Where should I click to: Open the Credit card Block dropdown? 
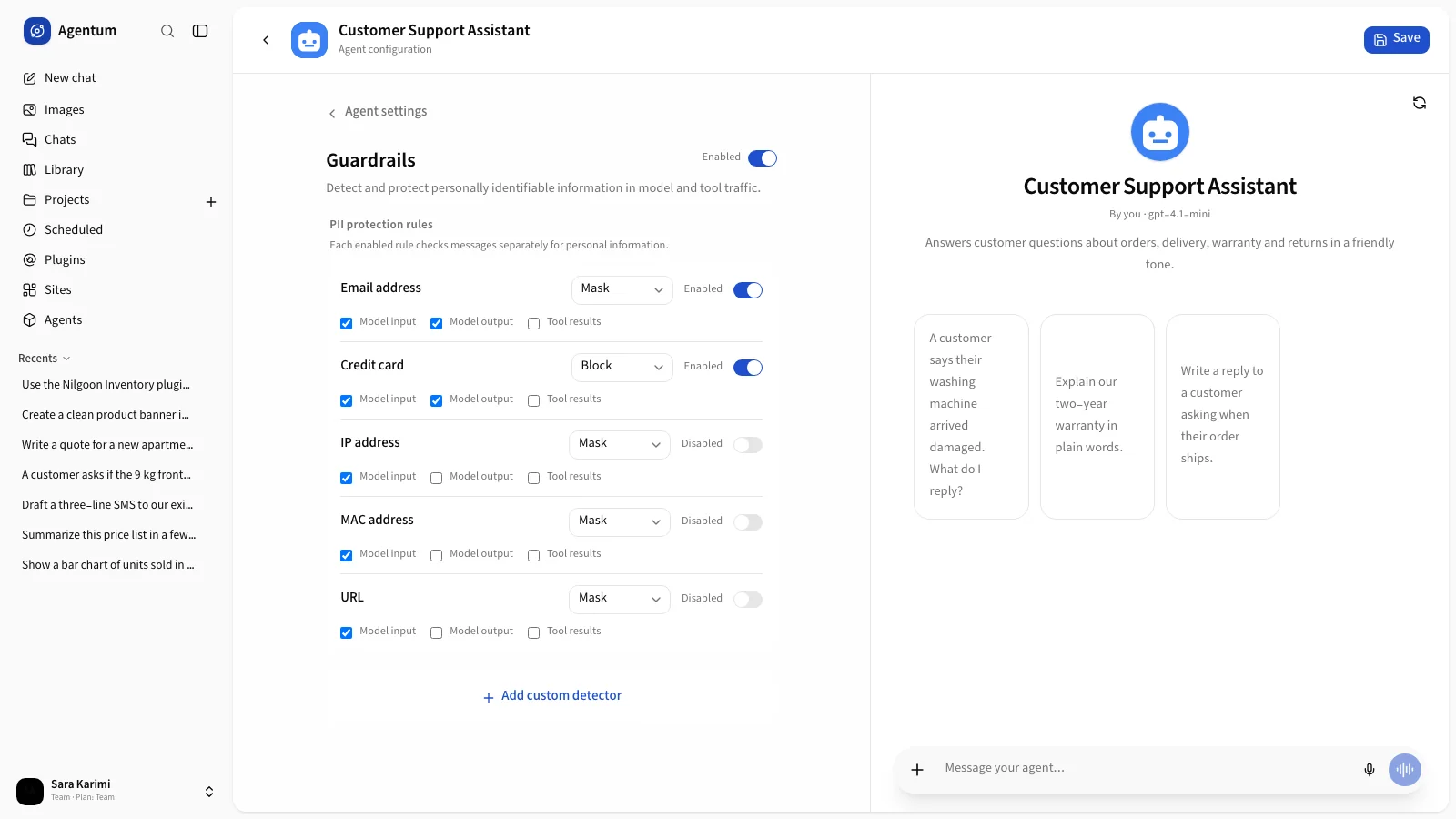tap(622, 367)
